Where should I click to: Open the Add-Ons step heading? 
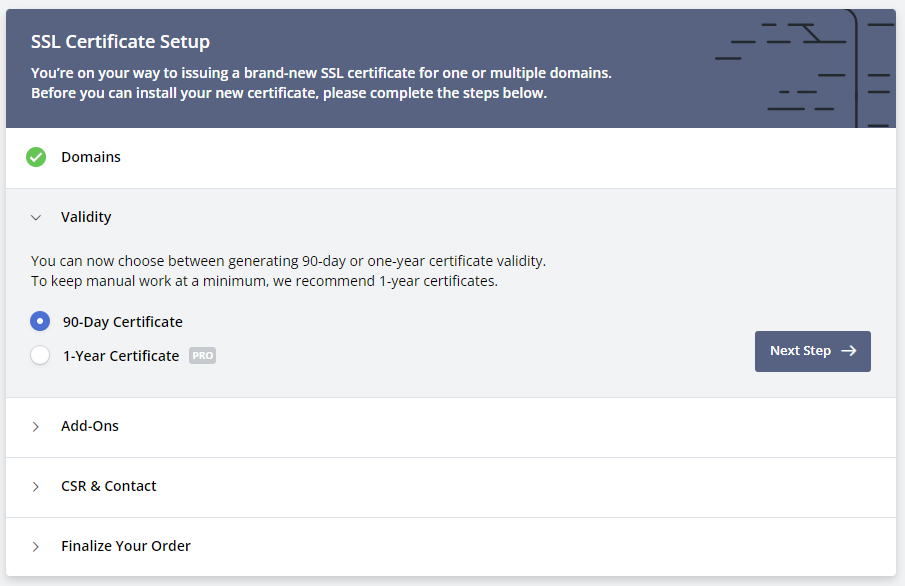tap(90, 426)
